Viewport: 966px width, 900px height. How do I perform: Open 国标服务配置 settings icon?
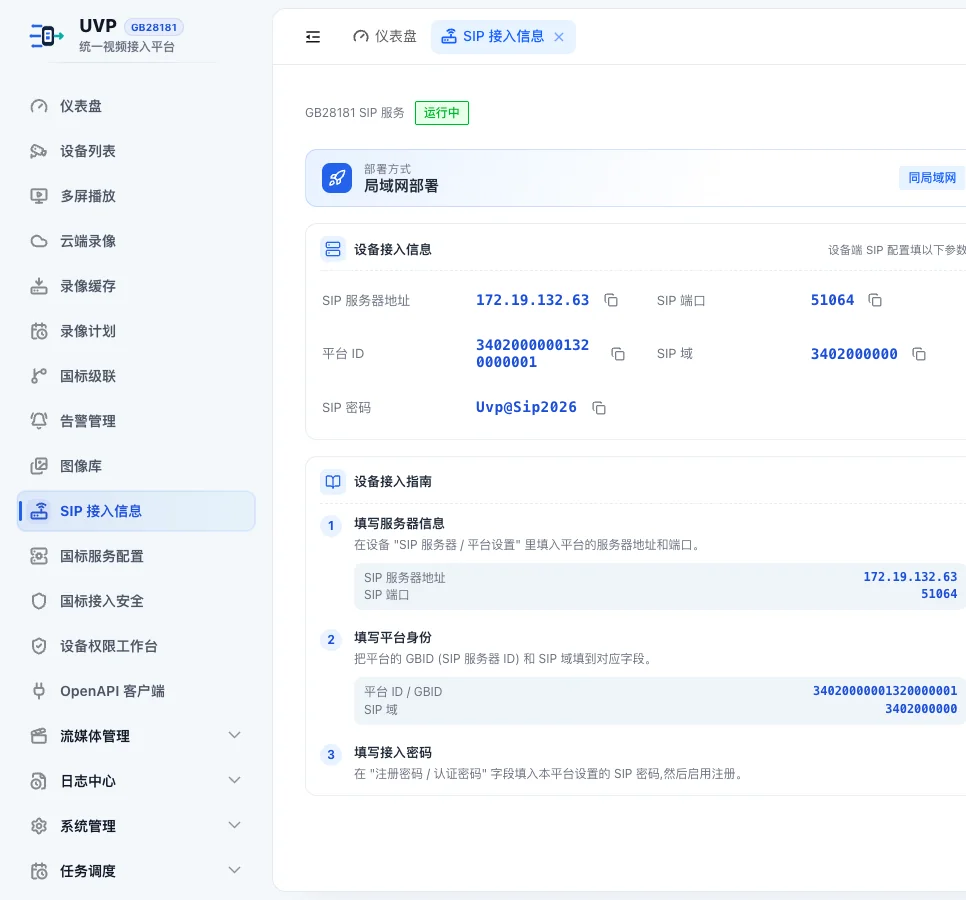coord(39,556)
